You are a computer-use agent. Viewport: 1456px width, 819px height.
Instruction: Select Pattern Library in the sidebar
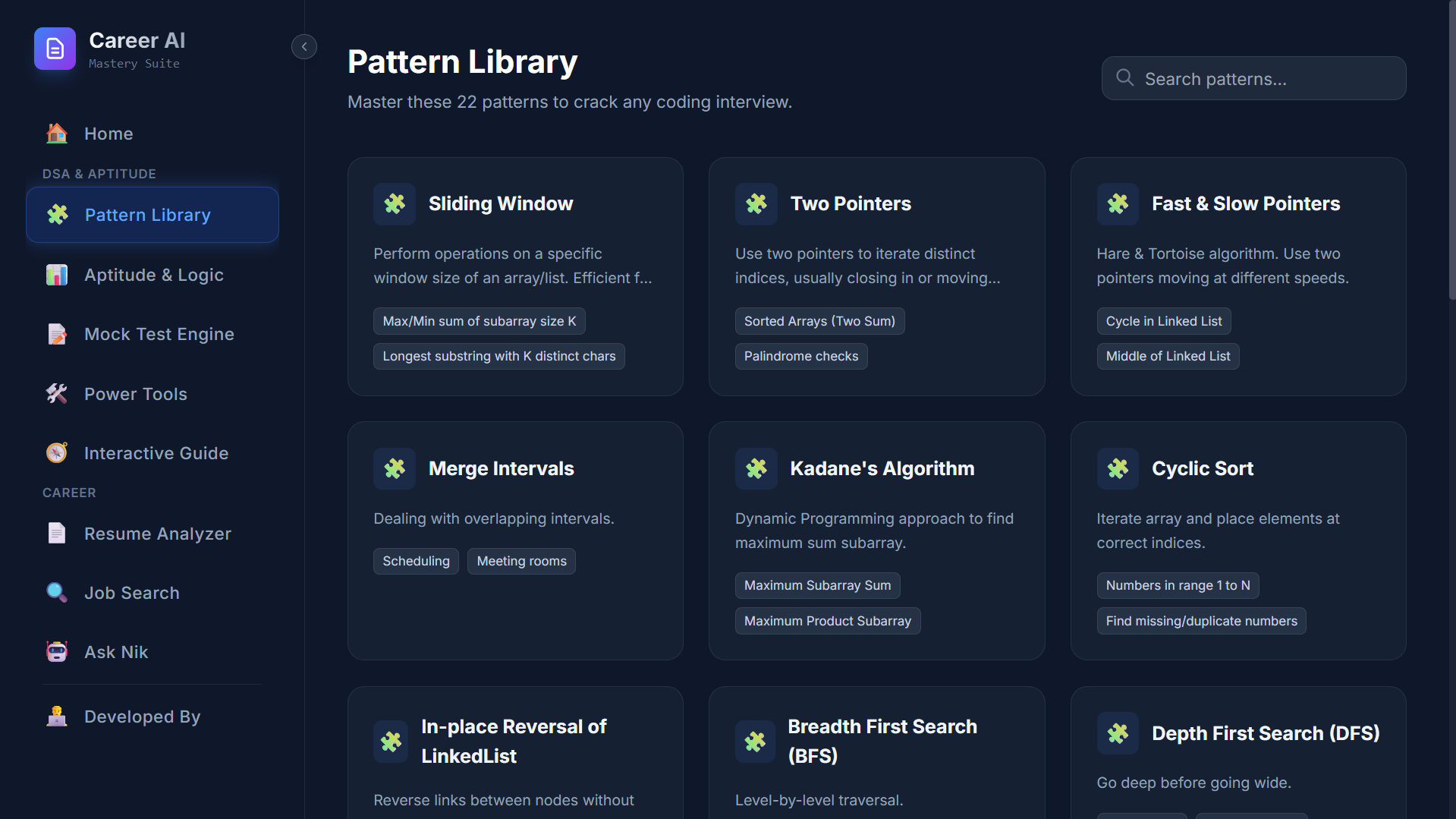tap(147, 215)
